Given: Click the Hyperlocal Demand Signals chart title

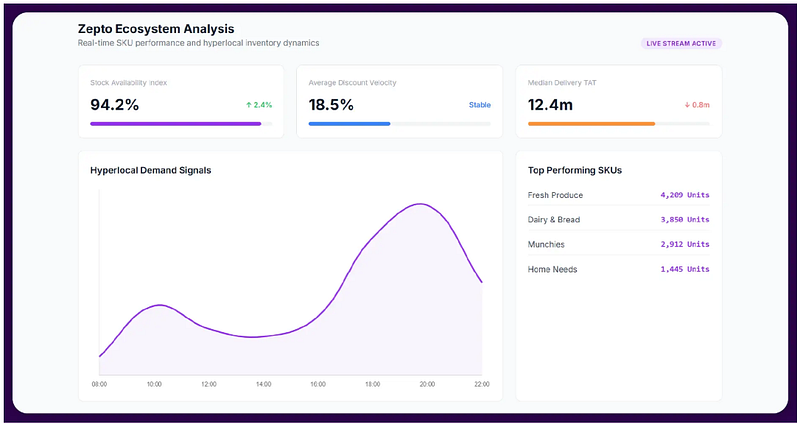Looking at the screenshot, I should [151, 170].
